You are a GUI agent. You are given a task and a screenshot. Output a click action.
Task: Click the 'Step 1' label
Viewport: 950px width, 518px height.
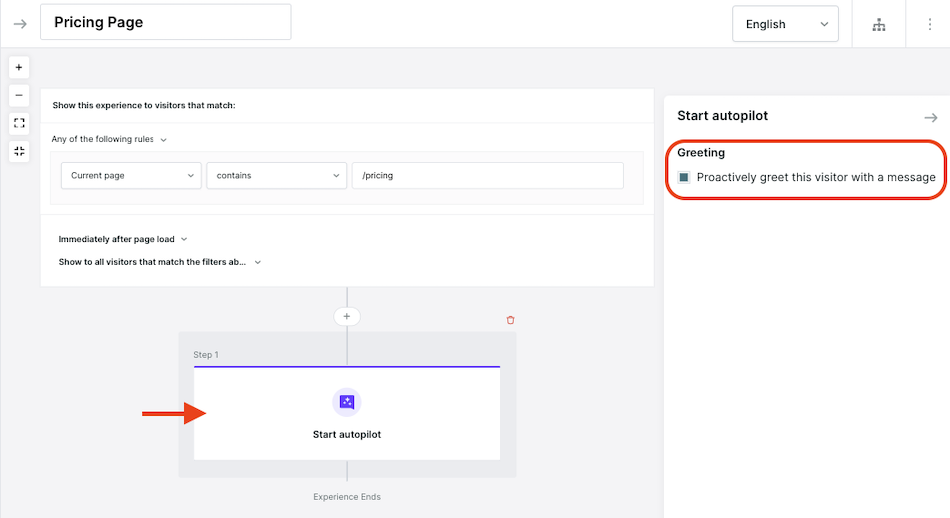pos(206,355)
